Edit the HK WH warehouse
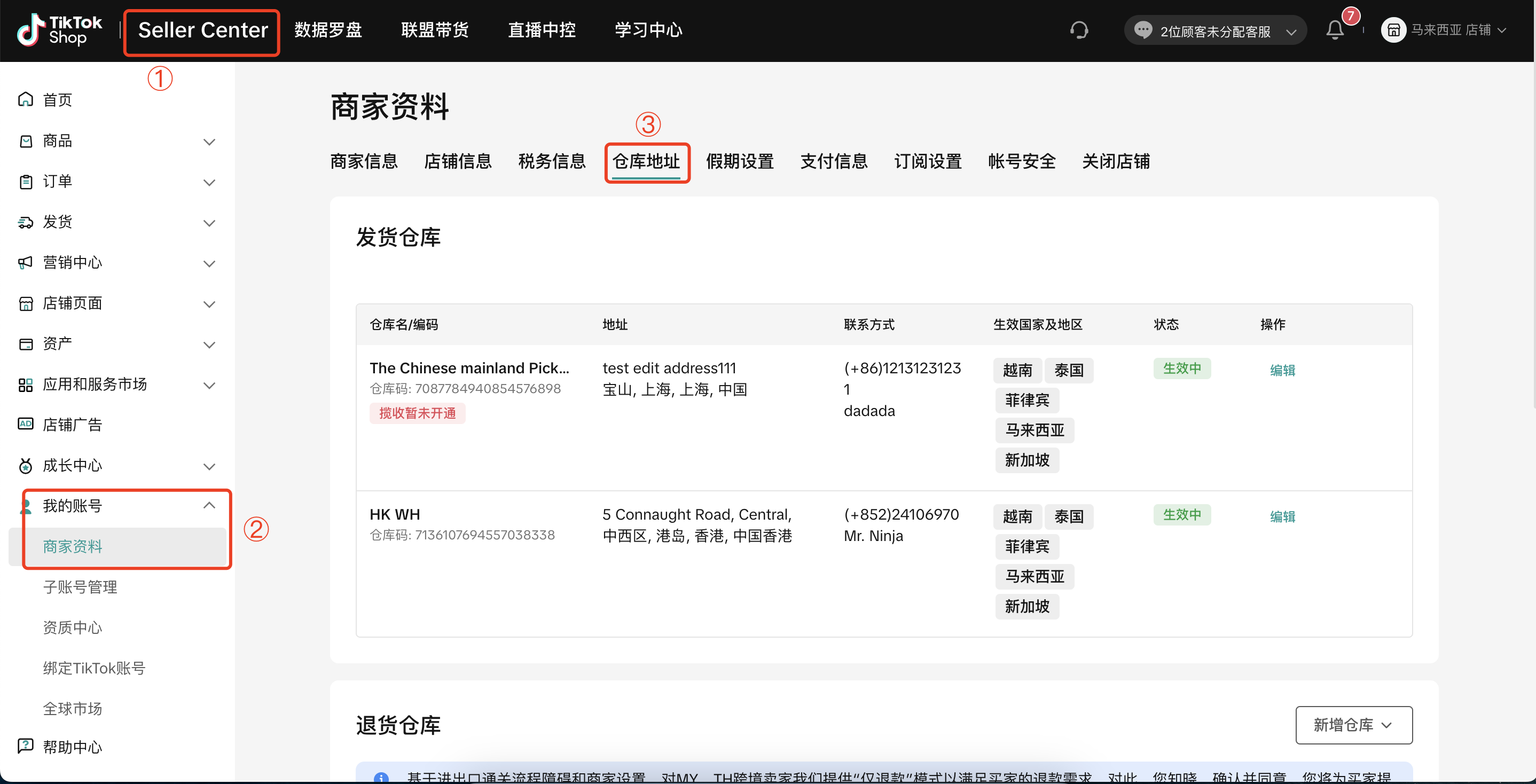The width and height of the screenshot is (1536, 784). (1282, 516)
